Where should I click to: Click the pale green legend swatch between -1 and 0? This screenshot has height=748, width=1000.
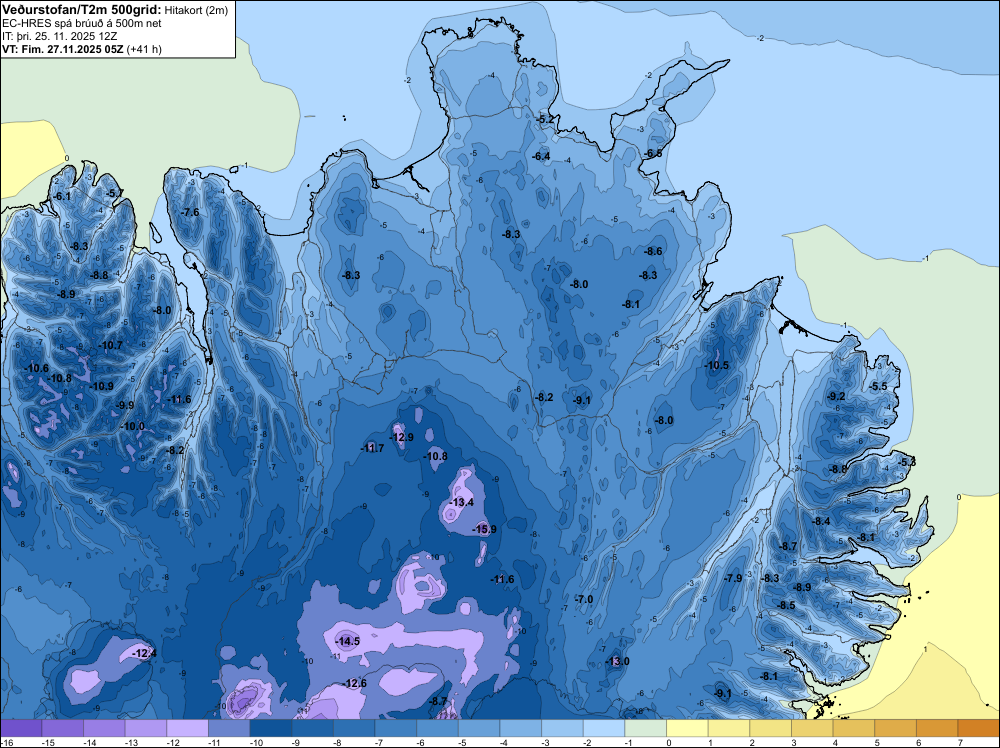(x=645, y=728)
